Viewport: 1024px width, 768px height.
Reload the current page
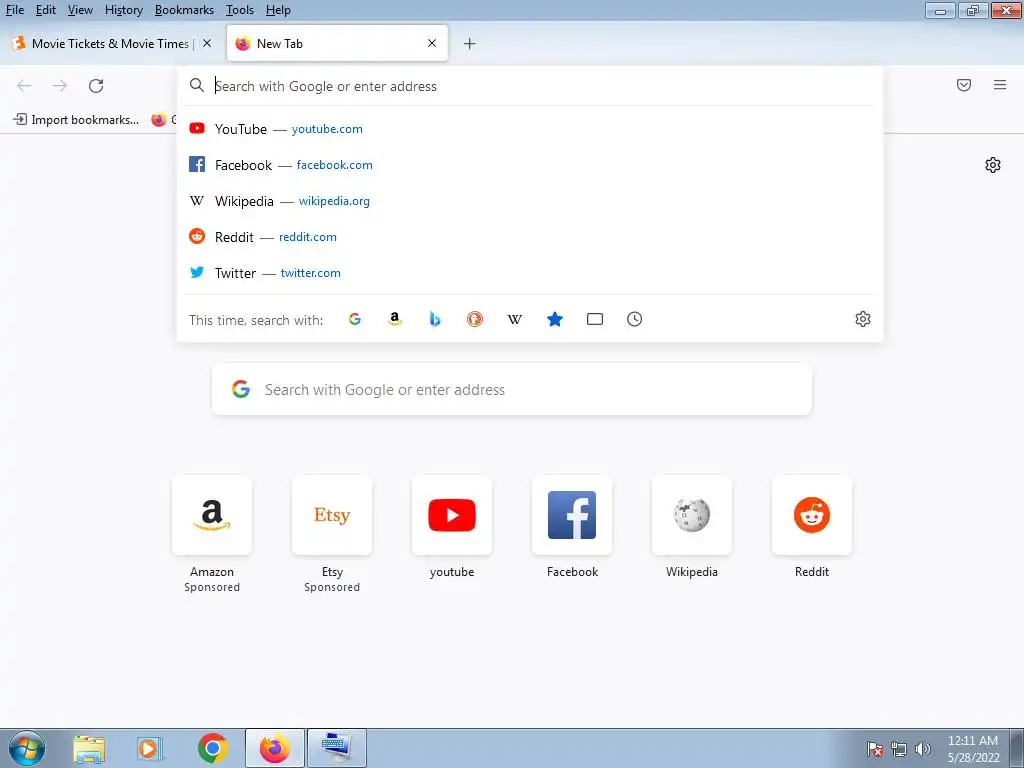(96, 86)
